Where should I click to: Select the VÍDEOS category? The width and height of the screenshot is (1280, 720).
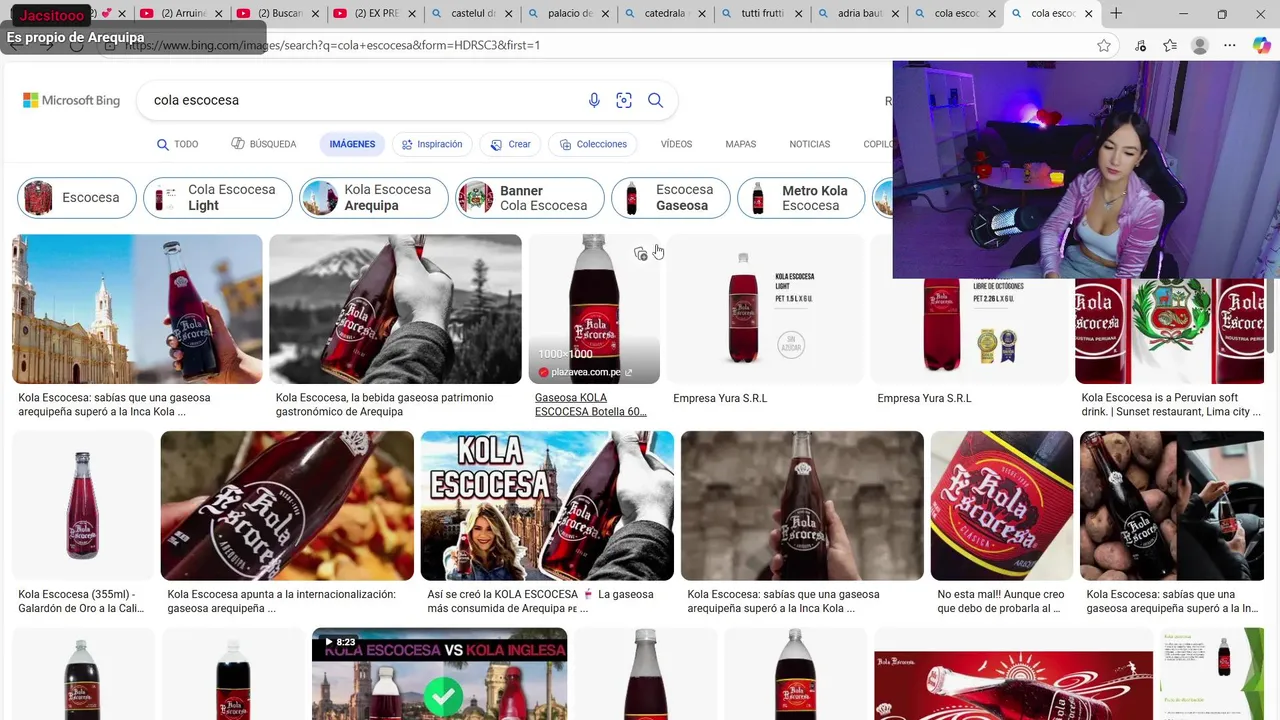point(676,144)
